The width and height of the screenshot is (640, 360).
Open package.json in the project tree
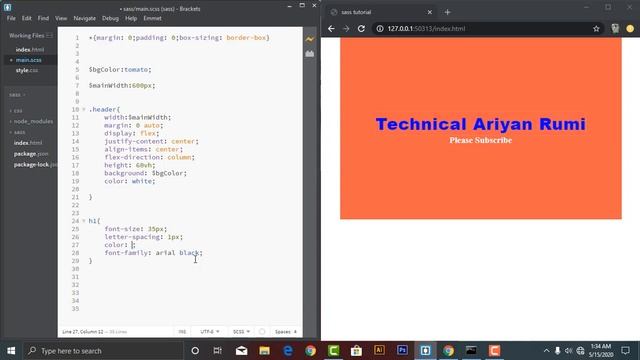31,154
